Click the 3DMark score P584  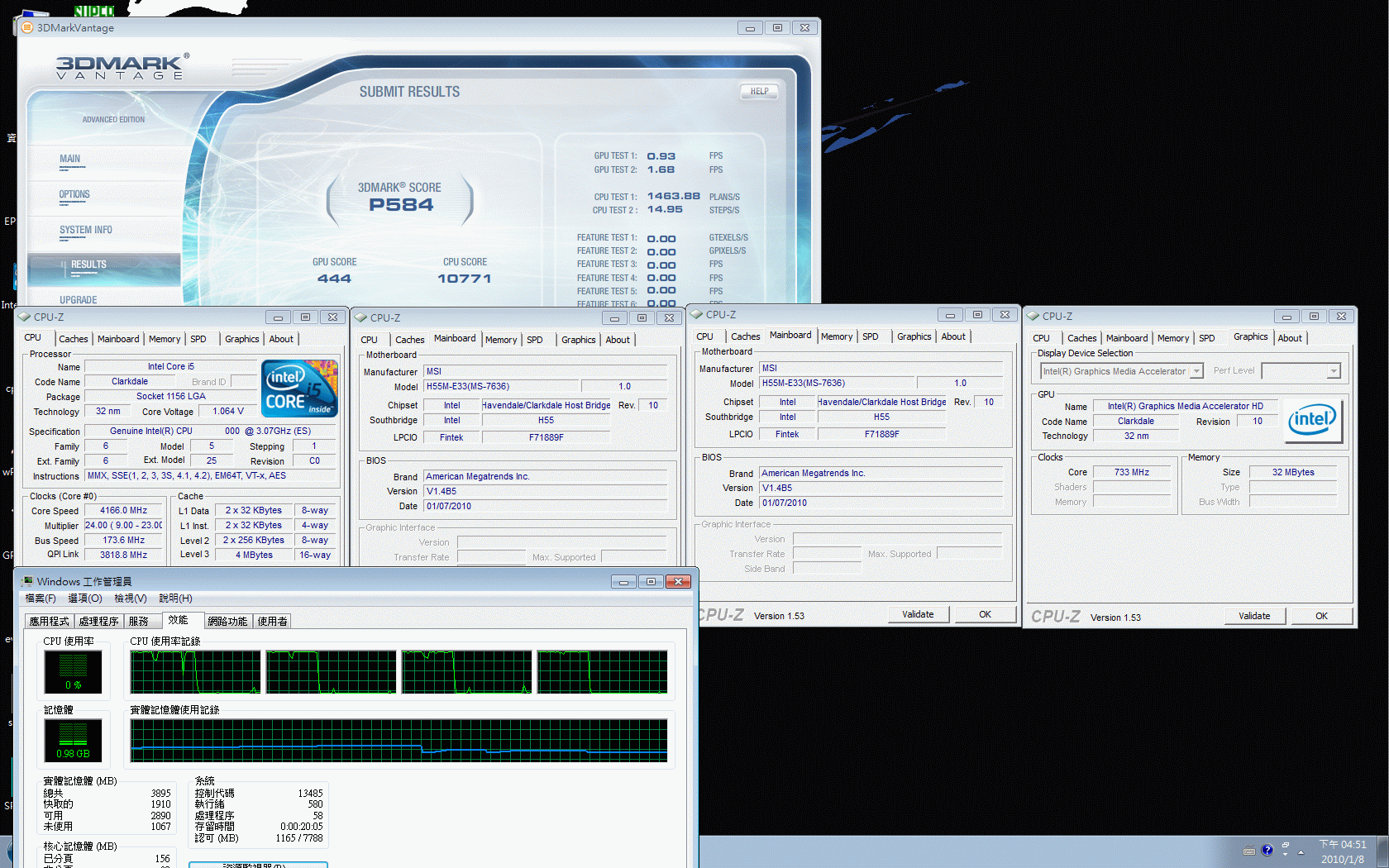point(401,204)
